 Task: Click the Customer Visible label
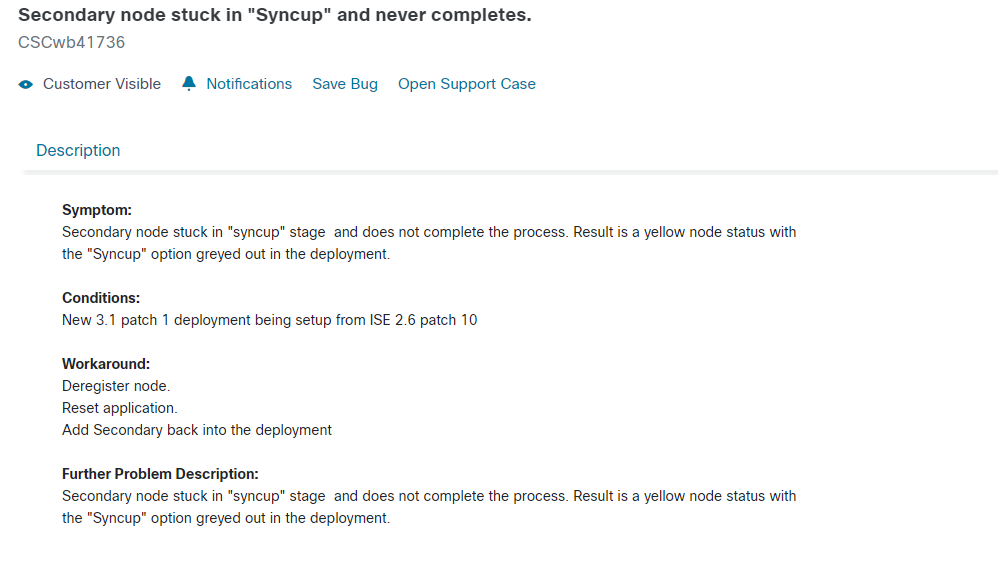(102, 84)
